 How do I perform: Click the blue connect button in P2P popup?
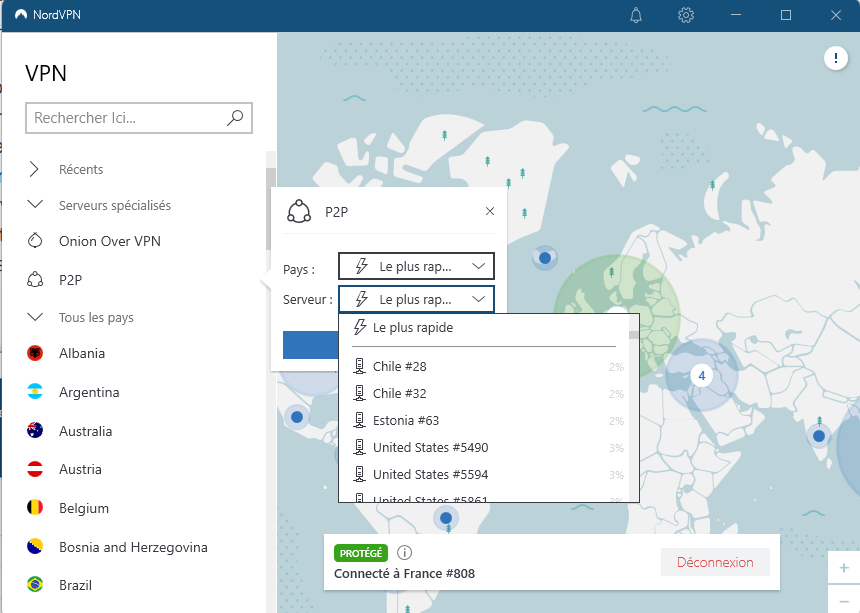pos(310,345)
